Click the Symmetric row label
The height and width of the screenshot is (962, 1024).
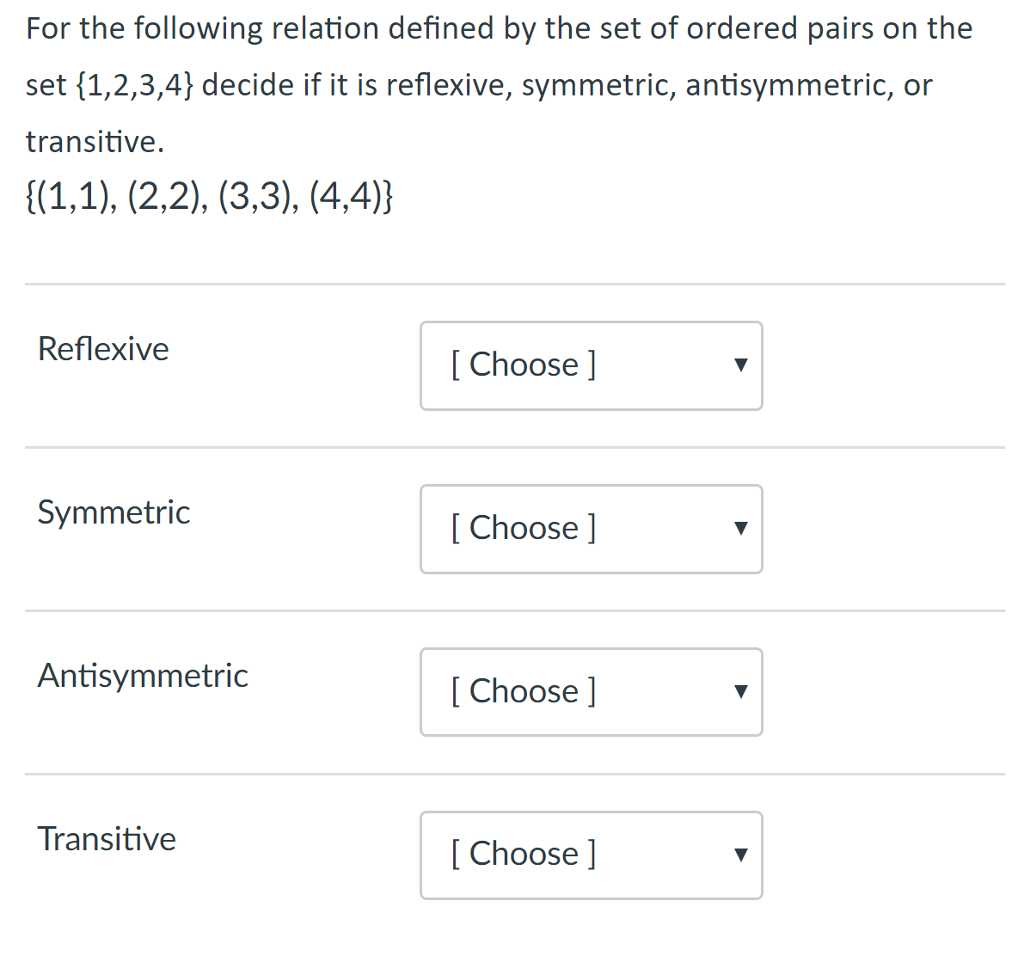[x=113, y=512]
